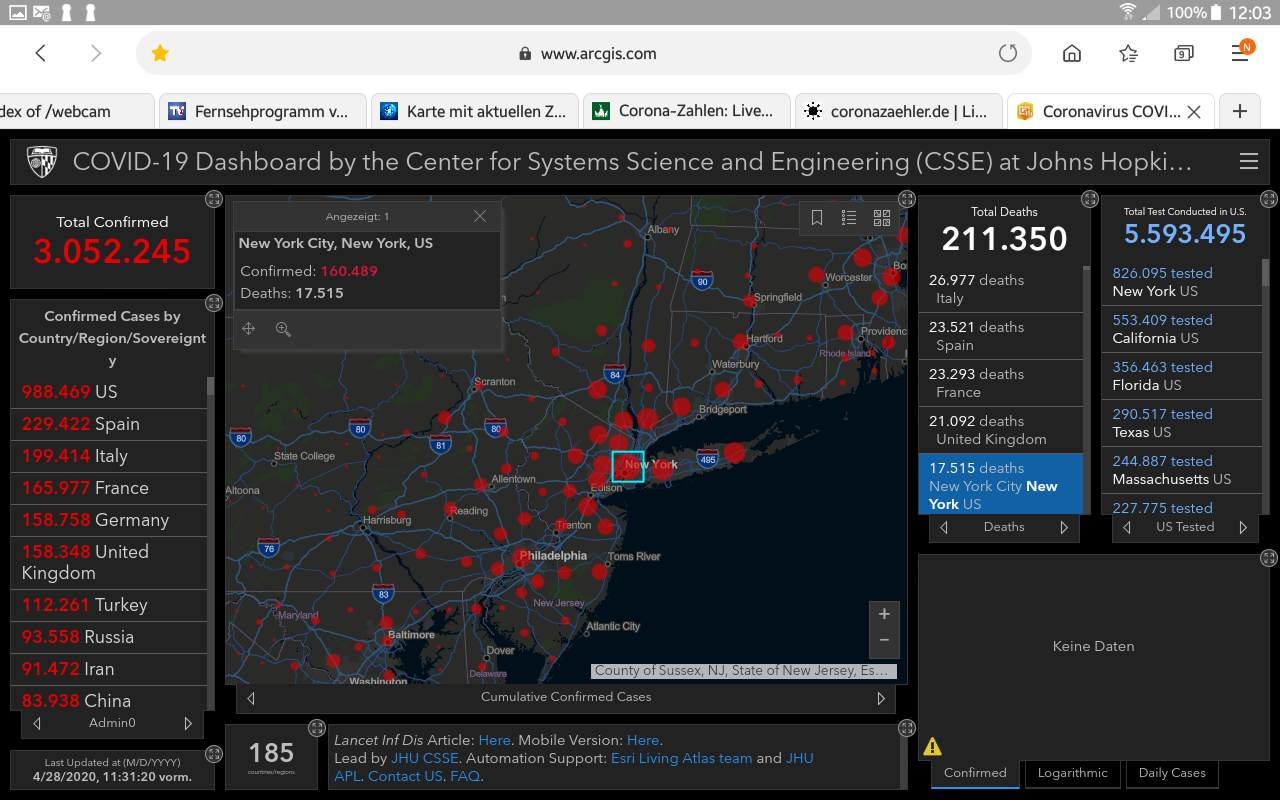Image resolution: width=1280 pixels, height=800 pixels.
Task: Expand the chart panel with Keine Daten
Action: [x=1269, y=558]
